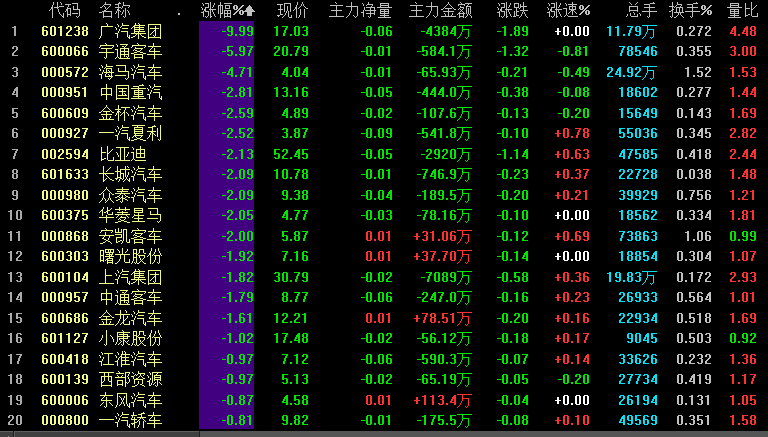
Task: Click price 30.79 for 上汽集团
Action: [x=291, y=277]
